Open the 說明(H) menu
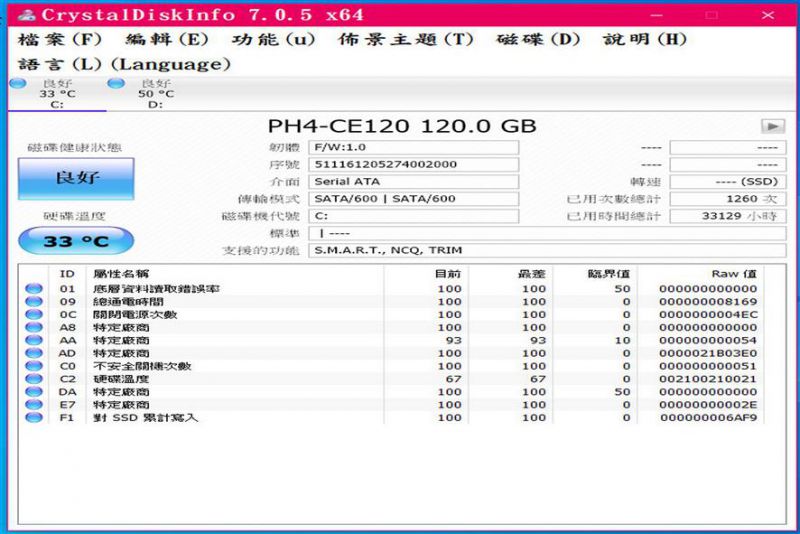The image size is (800, 534). pos(644,39)
